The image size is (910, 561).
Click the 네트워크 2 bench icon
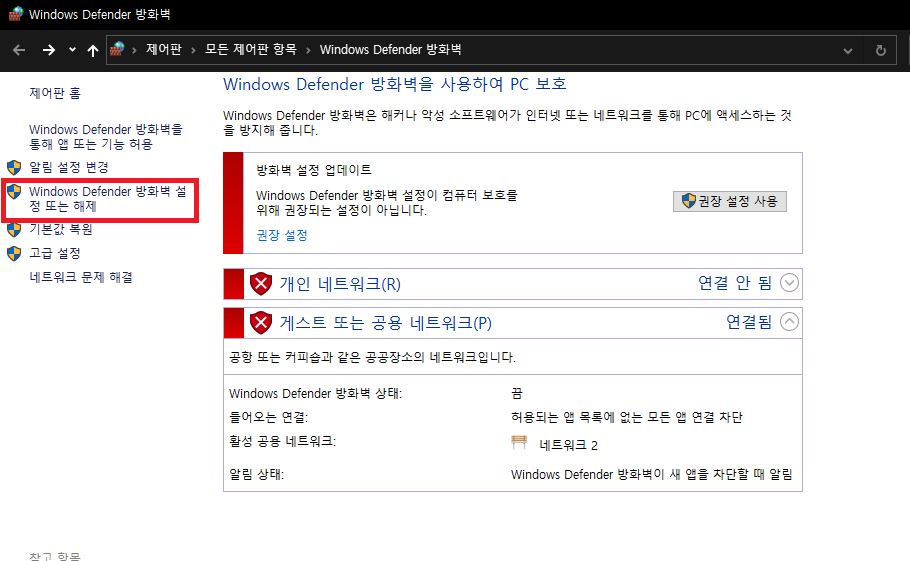(x=519, y=442)
